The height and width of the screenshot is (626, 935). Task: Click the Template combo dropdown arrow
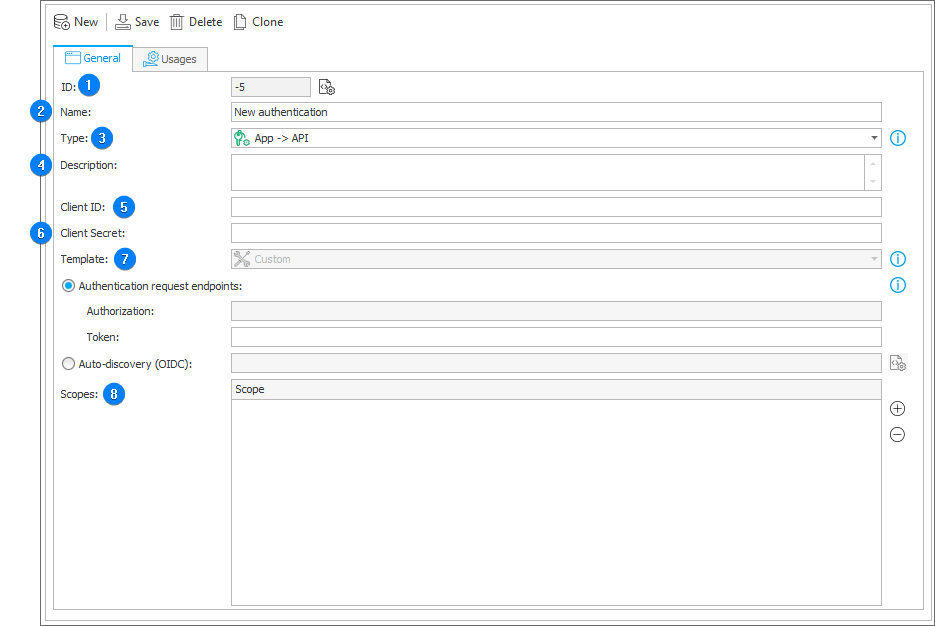tap(874, 259)
